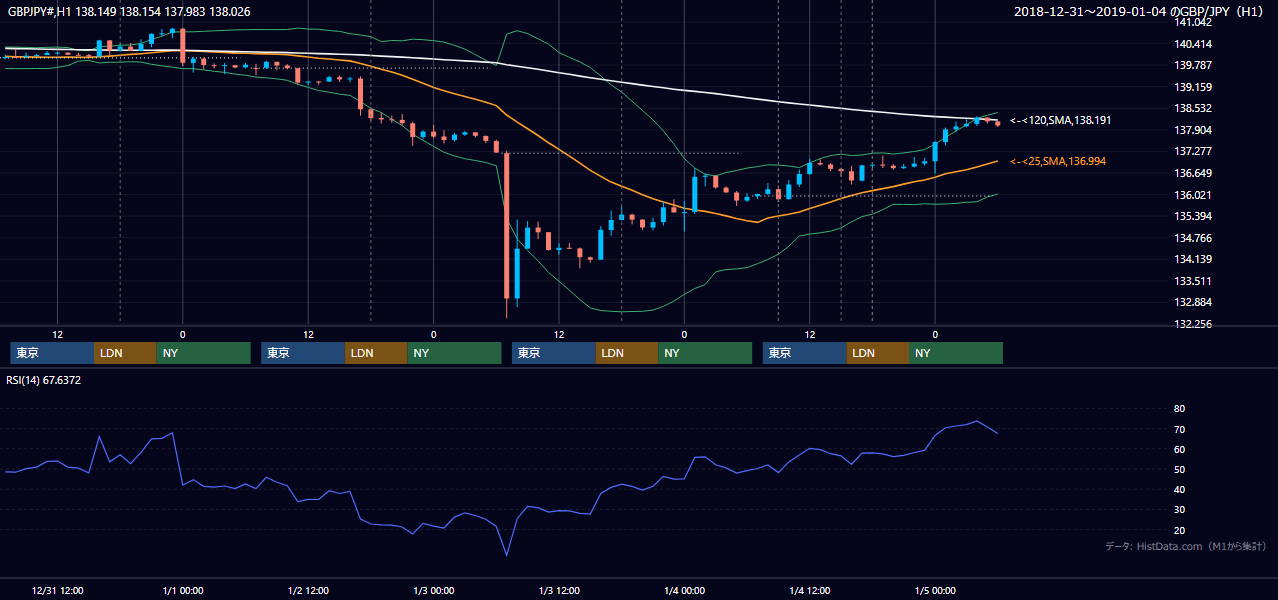Click price axis value 135.394
Viewport: 1278px width, 600px height.
coord(1194,216)
